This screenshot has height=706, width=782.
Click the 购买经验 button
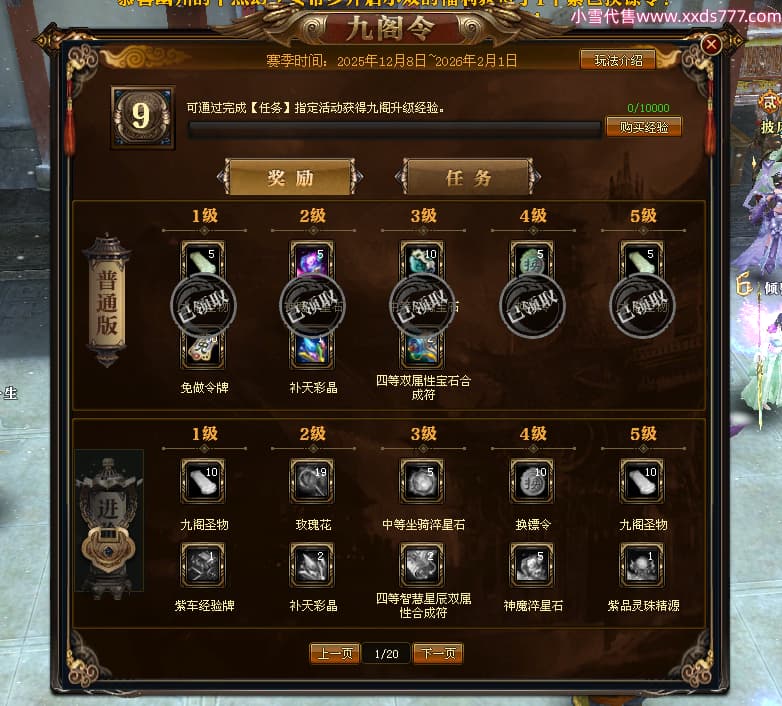(x=644, y=127)
